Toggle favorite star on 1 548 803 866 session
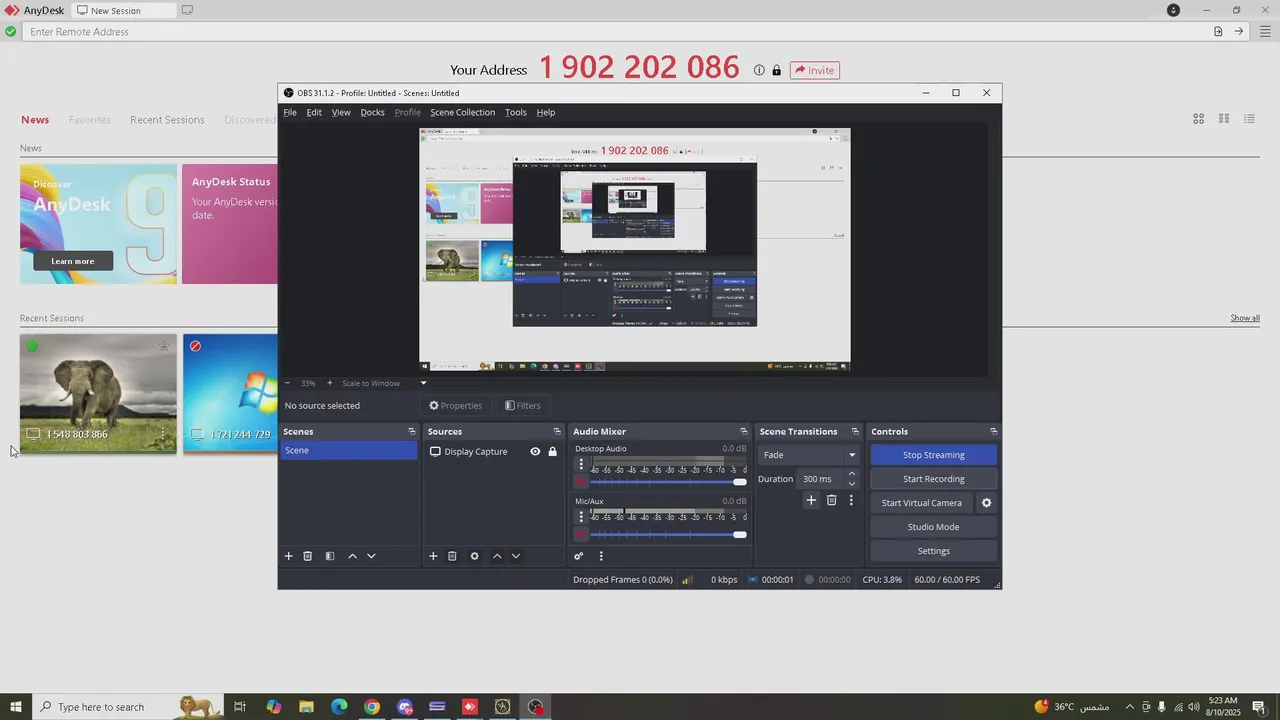This screenshot has width=1280, height=720. tap(164, 347)
